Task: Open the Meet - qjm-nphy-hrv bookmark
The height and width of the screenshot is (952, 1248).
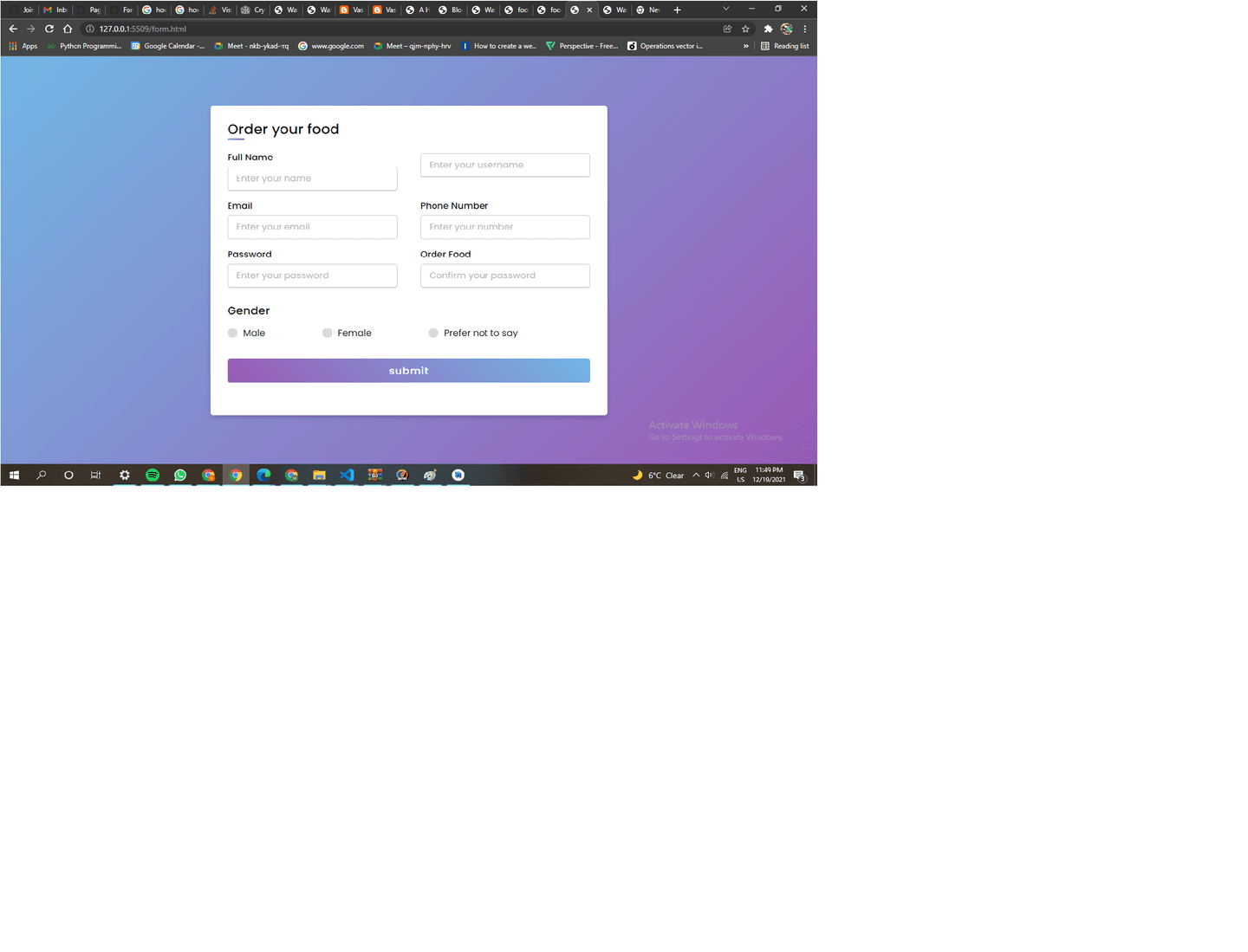Action: coord(413,46)
